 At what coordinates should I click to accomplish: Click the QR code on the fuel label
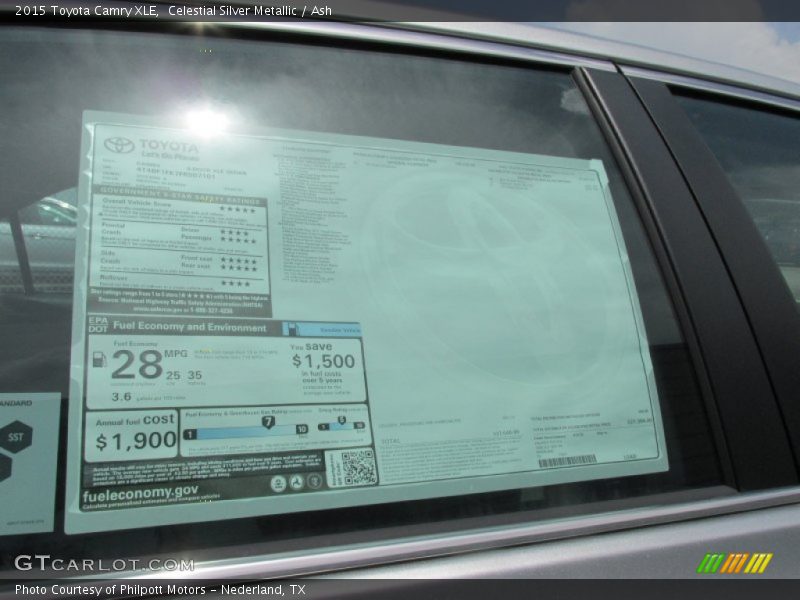coord(359,467)
